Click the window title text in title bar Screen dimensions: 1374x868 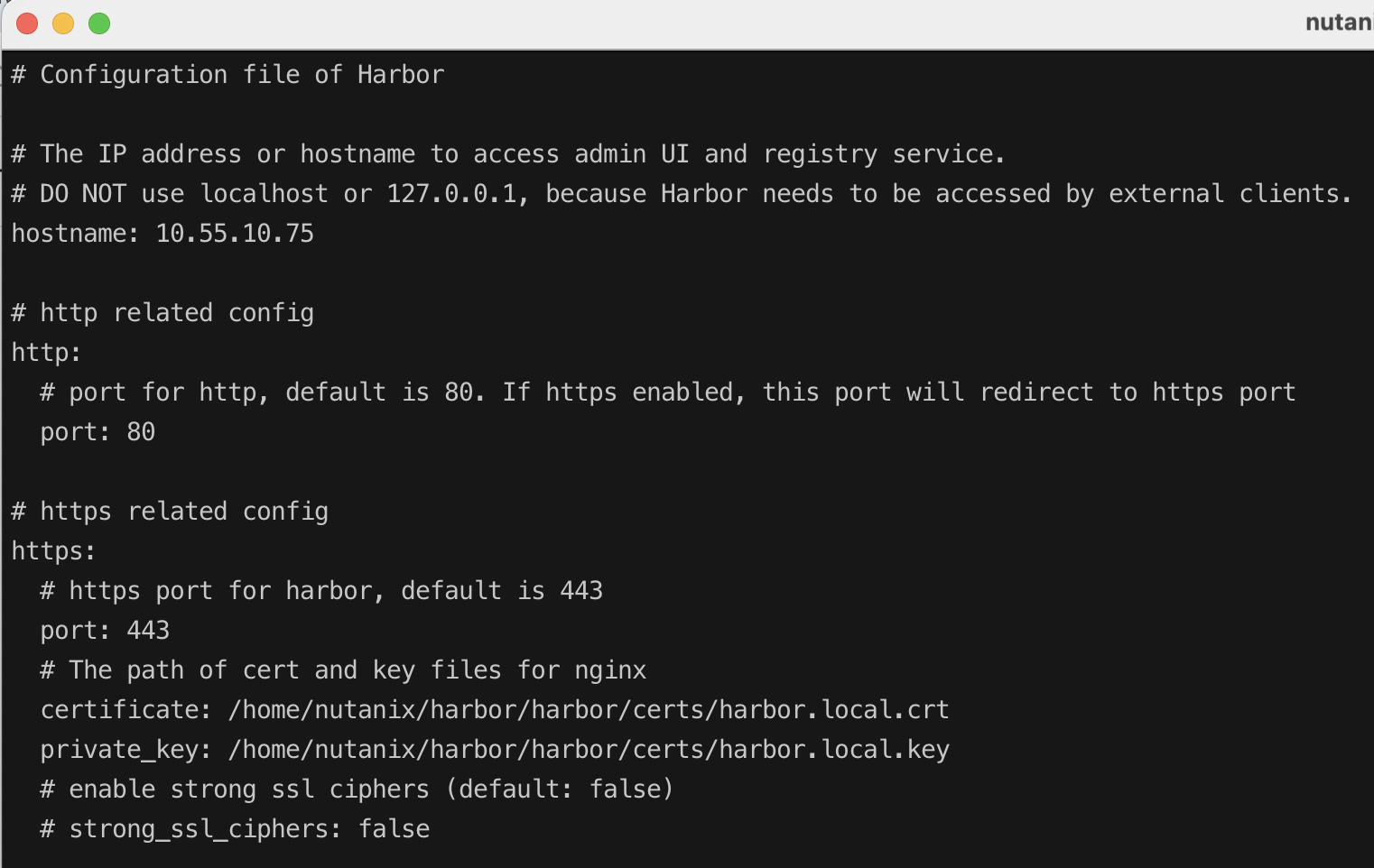tap(1340, 23)
